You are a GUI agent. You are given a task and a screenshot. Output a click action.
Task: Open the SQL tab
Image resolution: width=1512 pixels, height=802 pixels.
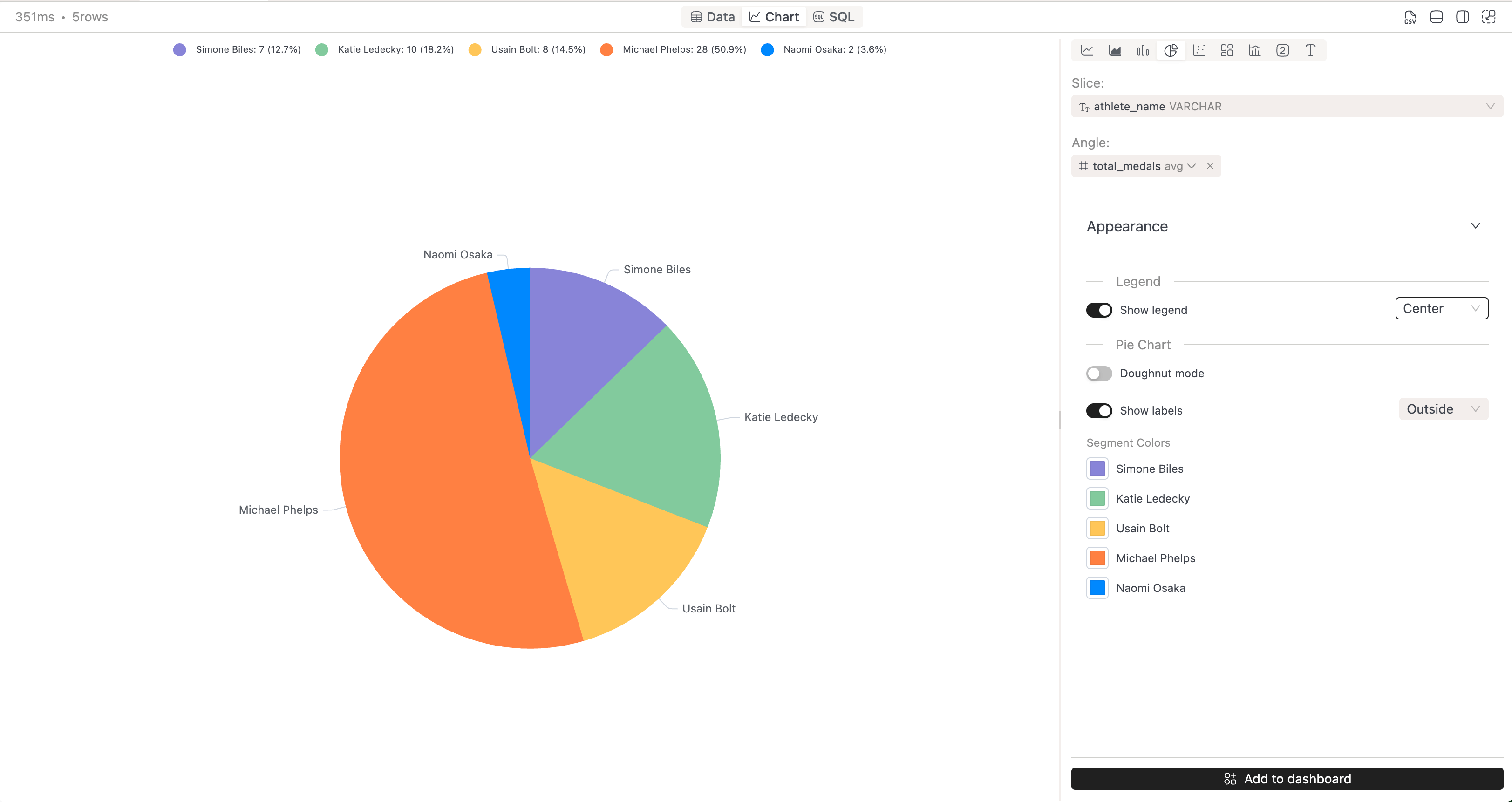tap(834, 16)
